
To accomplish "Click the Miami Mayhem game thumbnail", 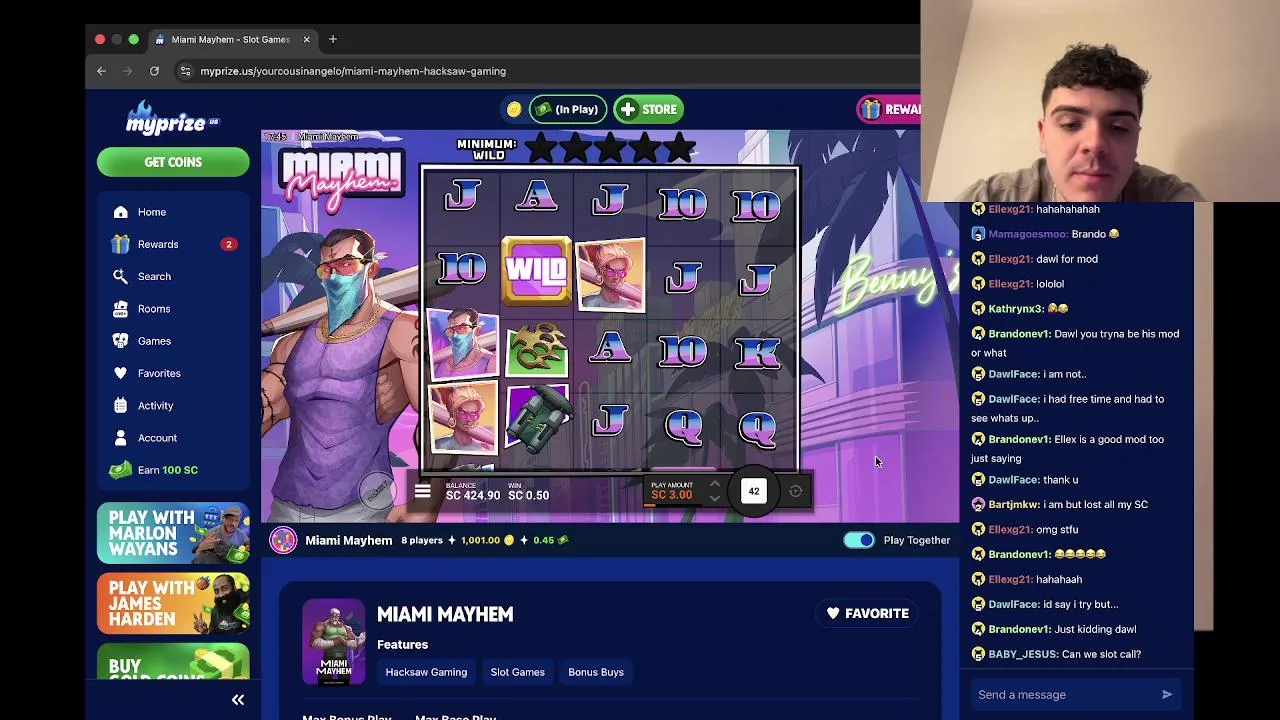I will 334,642.
